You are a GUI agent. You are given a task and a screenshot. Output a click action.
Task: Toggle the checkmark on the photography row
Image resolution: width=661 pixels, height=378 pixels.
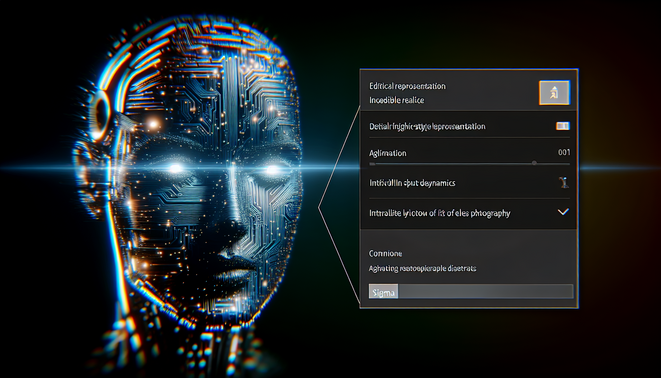click(563, 212)
